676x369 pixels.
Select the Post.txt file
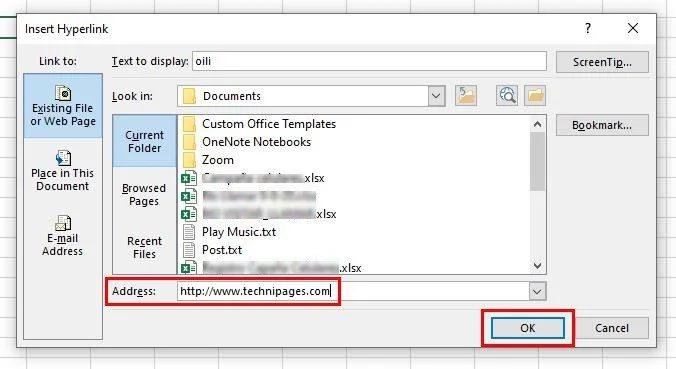click(x=212, y=250)
